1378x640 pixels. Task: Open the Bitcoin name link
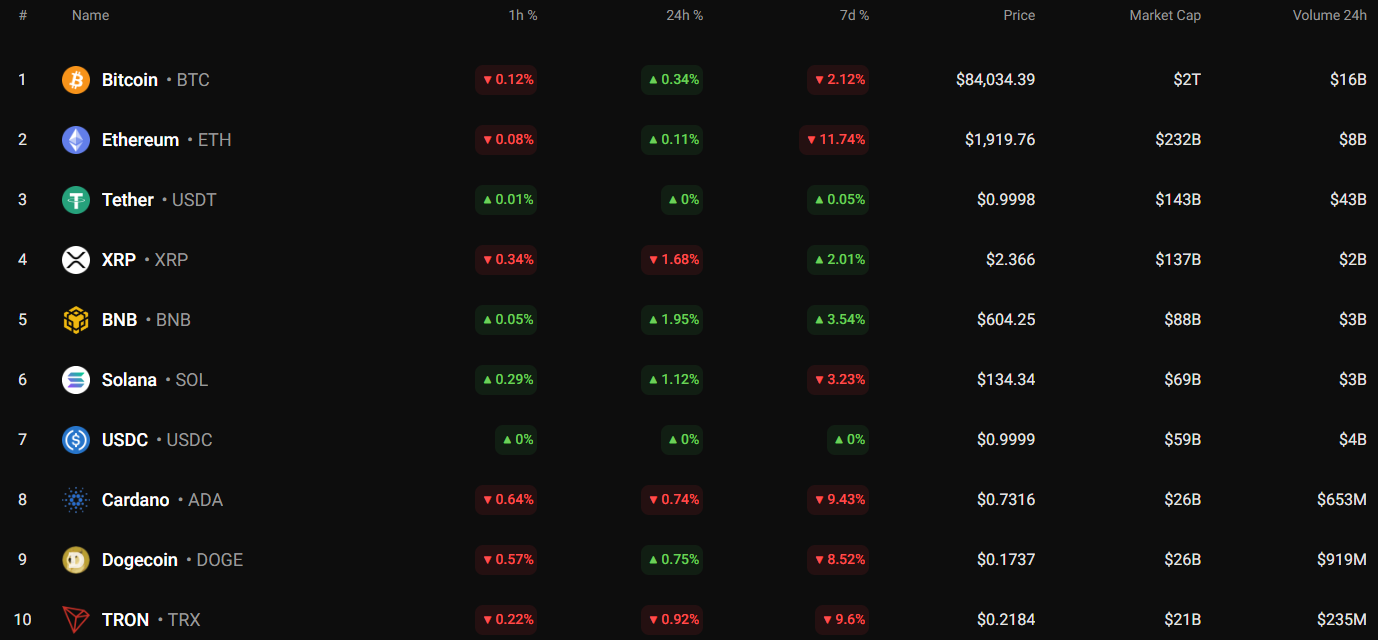pyautogui.click(x=130, y=80)
